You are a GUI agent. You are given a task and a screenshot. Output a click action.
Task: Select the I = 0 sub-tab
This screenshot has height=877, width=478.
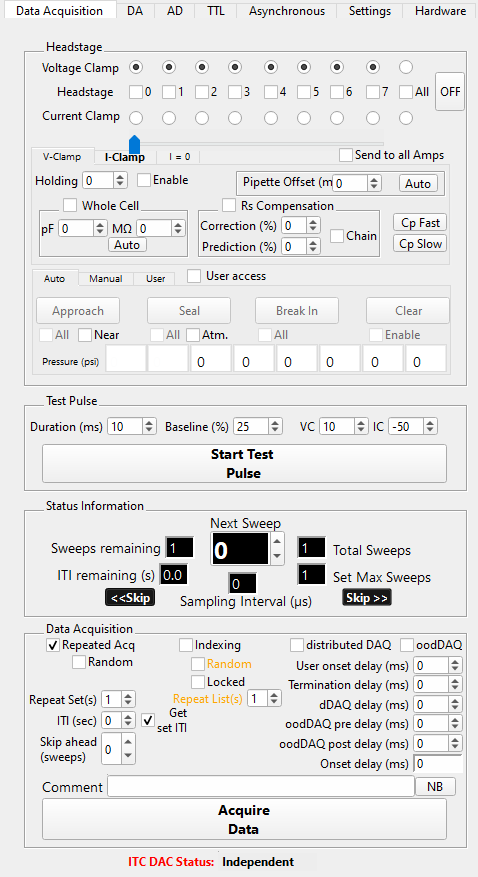pyautogui.click(x=179, y=157)
